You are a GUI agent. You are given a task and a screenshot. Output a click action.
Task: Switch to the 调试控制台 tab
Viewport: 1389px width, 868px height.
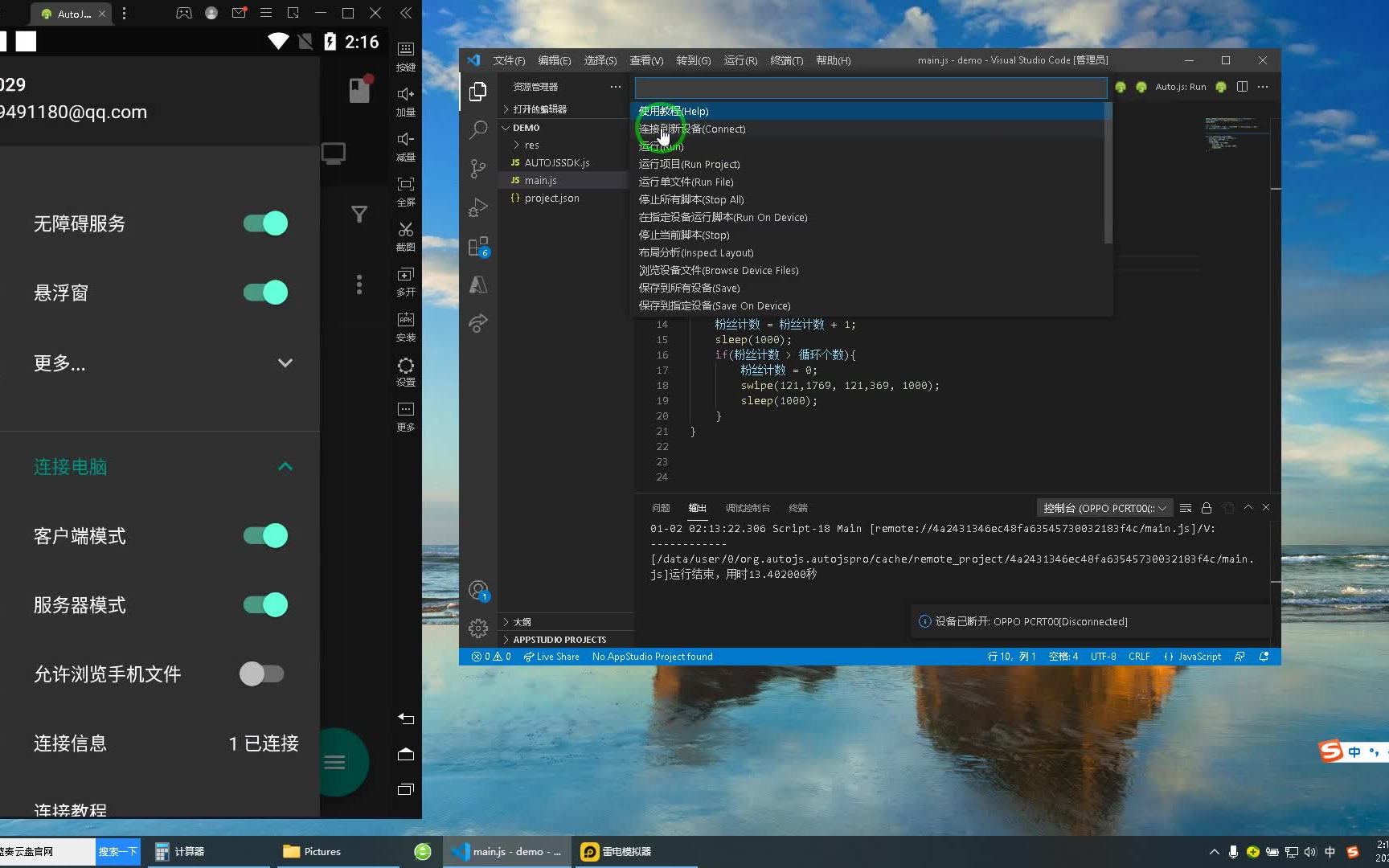pyautogui.click(x=748, y=508)
